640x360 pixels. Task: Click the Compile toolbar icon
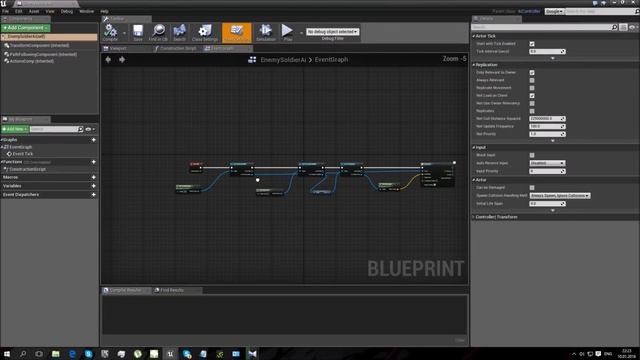110,32
